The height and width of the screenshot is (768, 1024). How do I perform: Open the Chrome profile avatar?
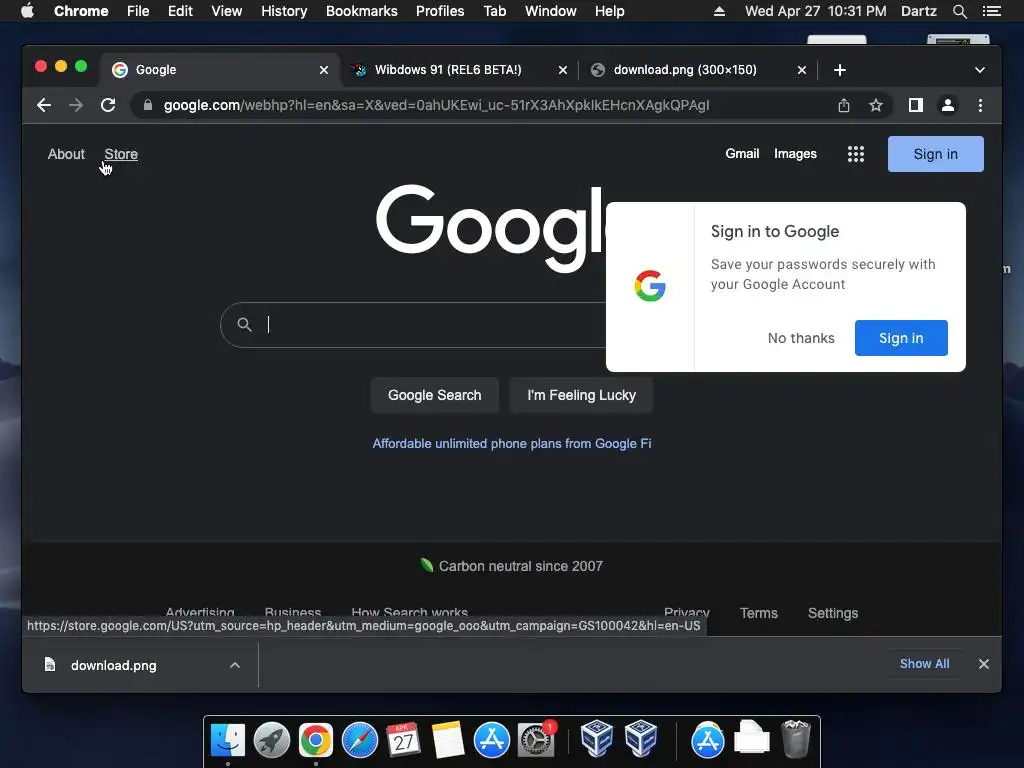(948, 105)
